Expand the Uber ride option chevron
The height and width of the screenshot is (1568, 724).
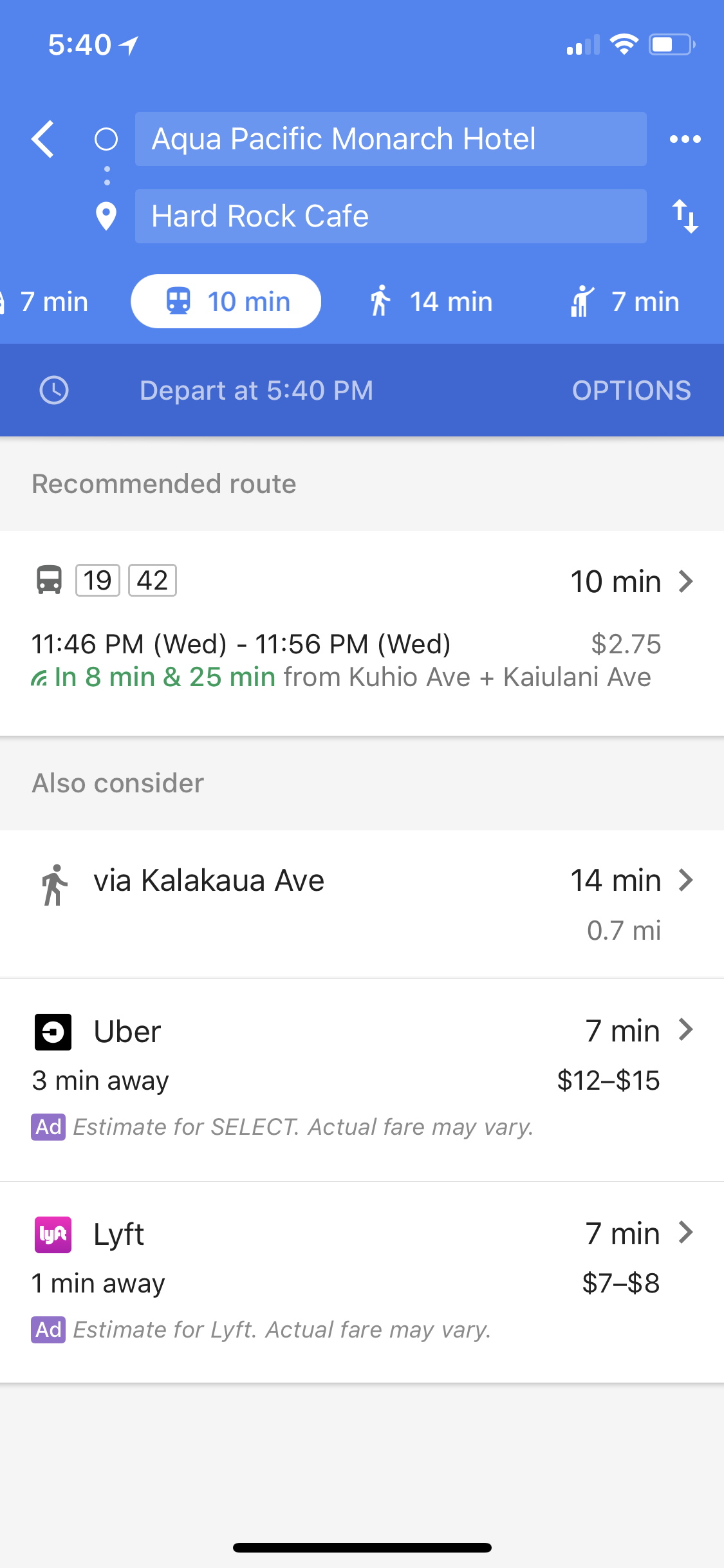[686, 1031]
